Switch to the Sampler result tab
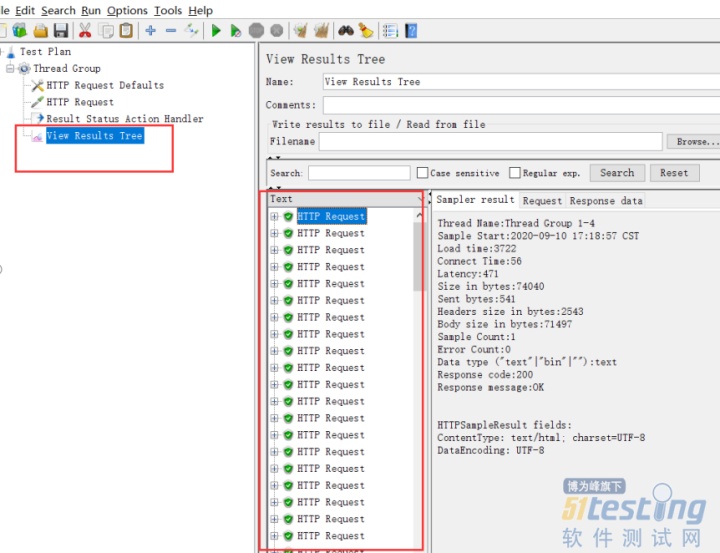The height and width of the screenshot is (553, 720). (475, 200)
